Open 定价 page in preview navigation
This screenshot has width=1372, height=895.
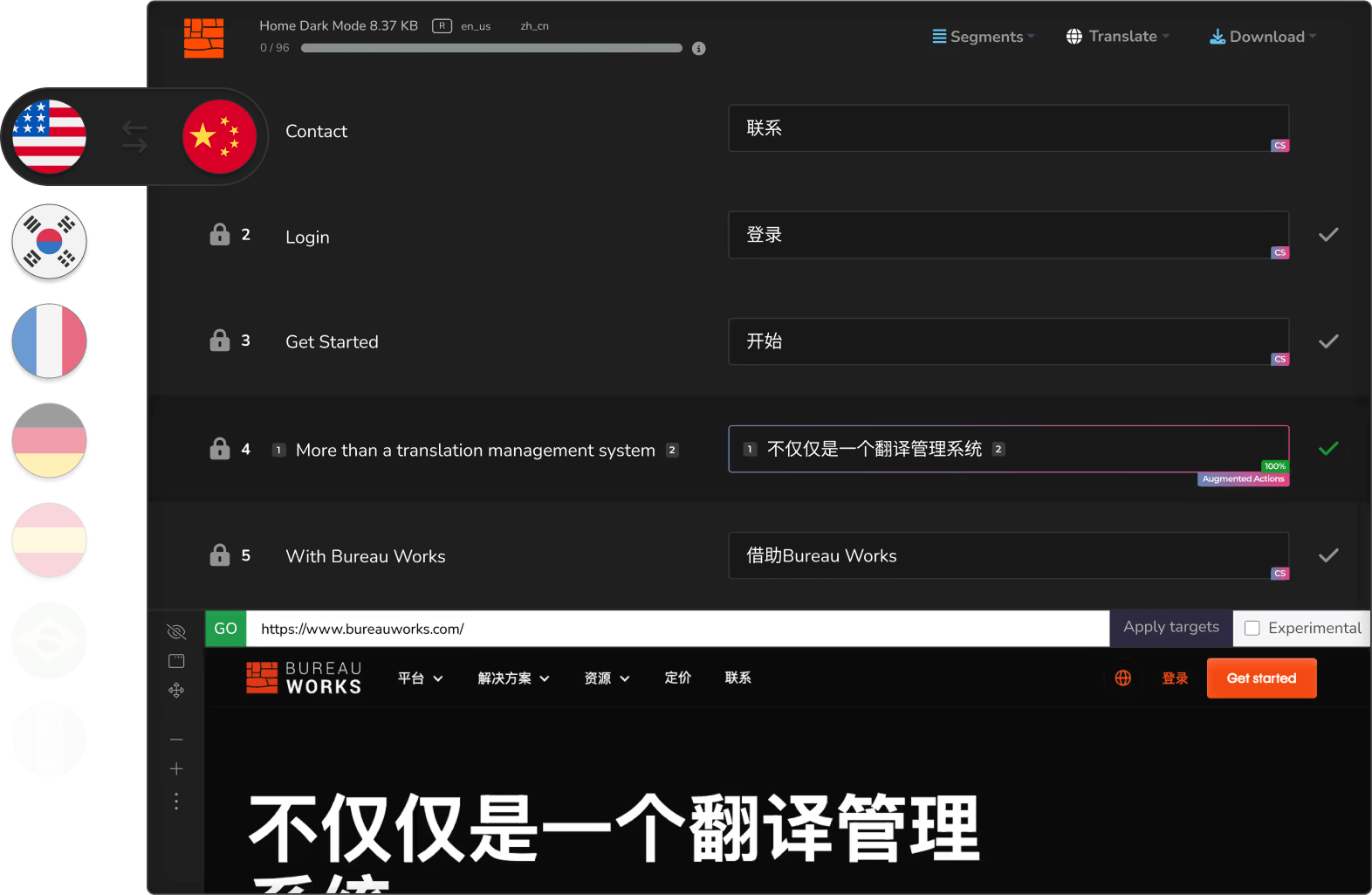[x=678, y=678]
